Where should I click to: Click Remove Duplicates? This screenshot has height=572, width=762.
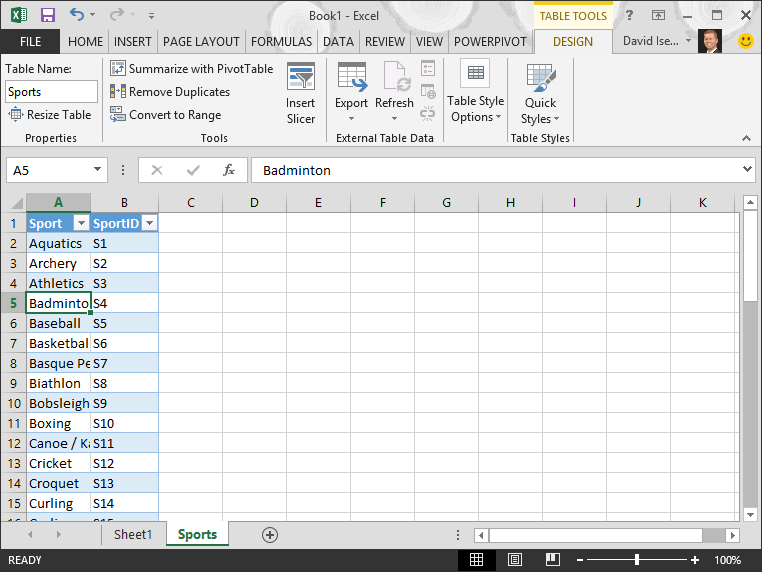(170, 91)
